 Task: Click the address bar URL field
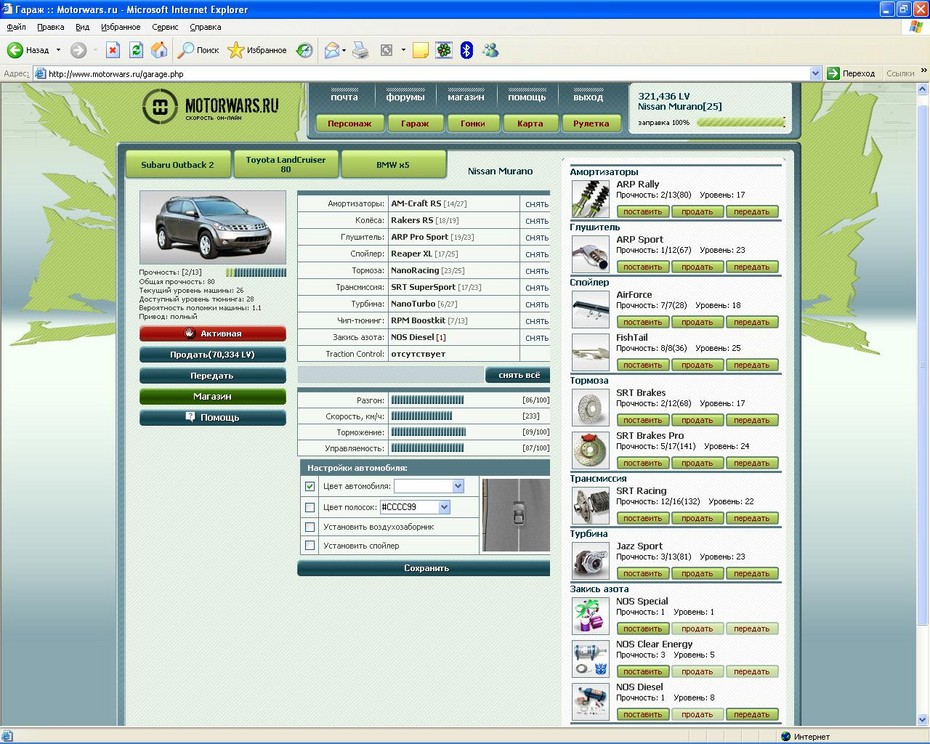pyautogui.click(x=422, y=74)
